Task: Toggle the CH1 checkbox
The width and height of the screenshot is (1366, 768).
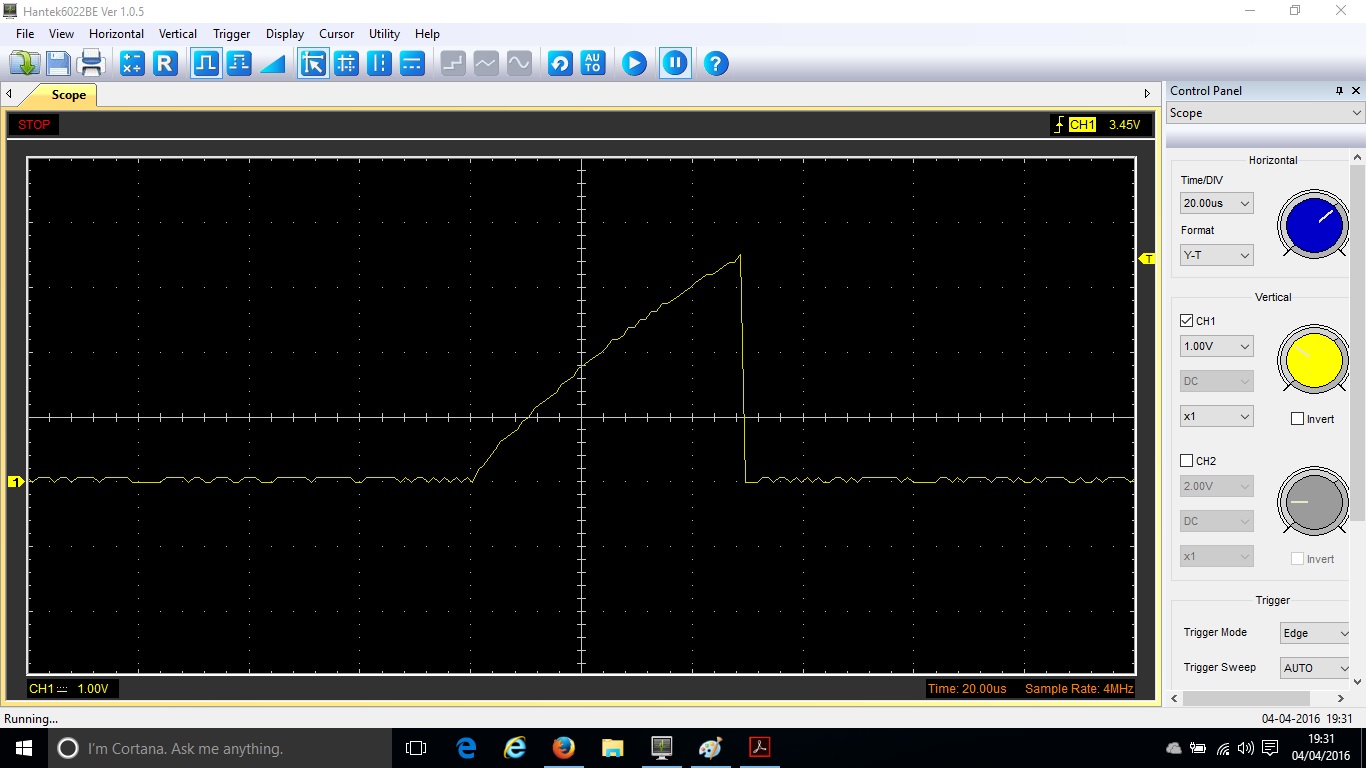Action: click(x=1187, y=321)
